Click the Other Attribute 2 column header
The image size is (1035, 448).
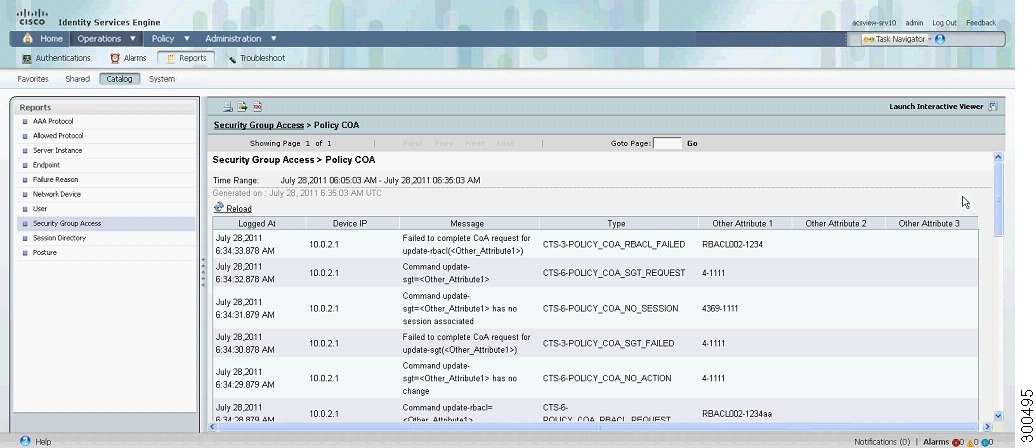pyautogui.click(x=836, y=224)
